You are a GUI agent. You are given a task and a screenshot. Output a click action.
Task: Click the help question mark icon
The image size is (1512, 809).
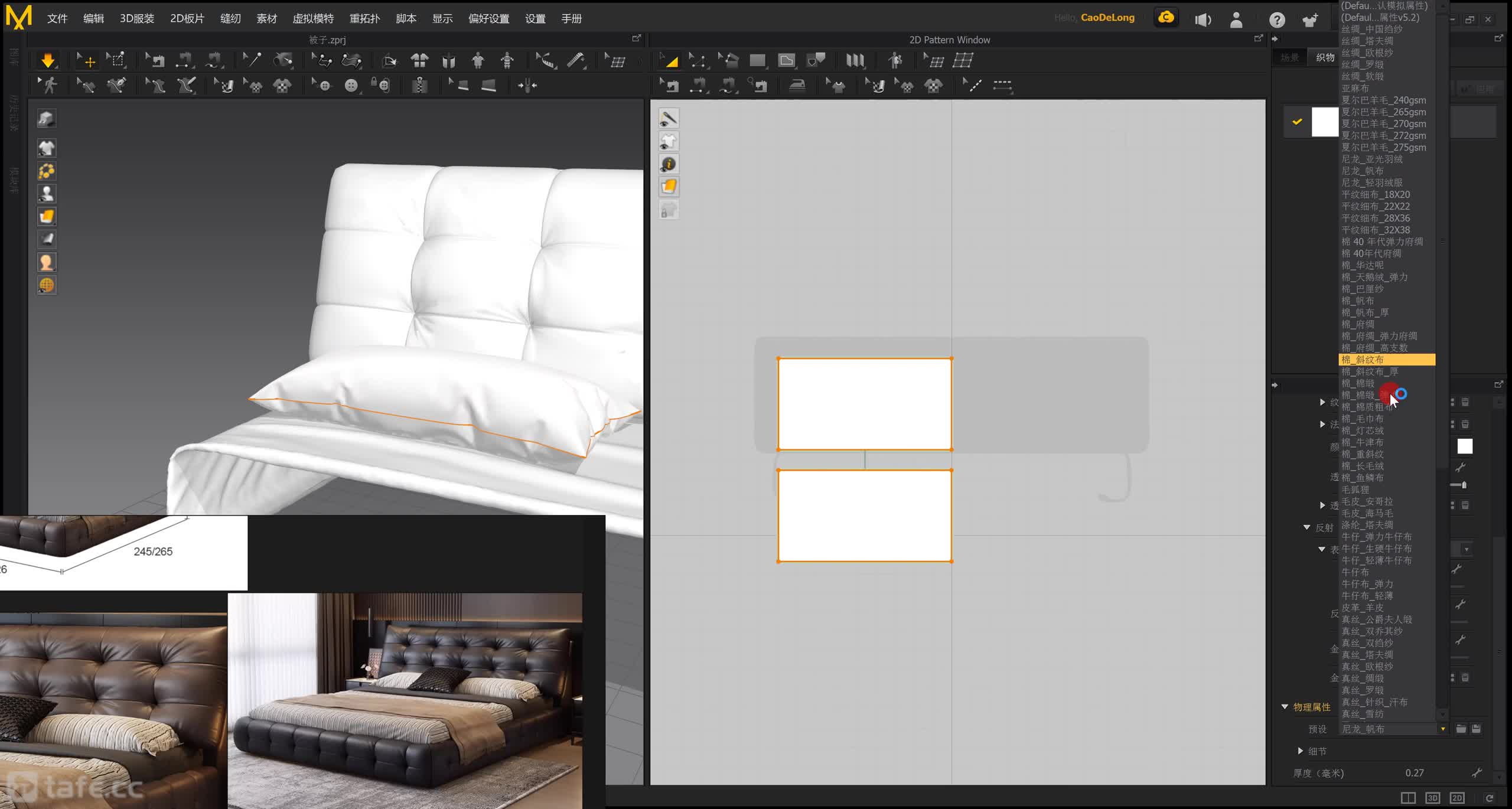point(1277,19)
